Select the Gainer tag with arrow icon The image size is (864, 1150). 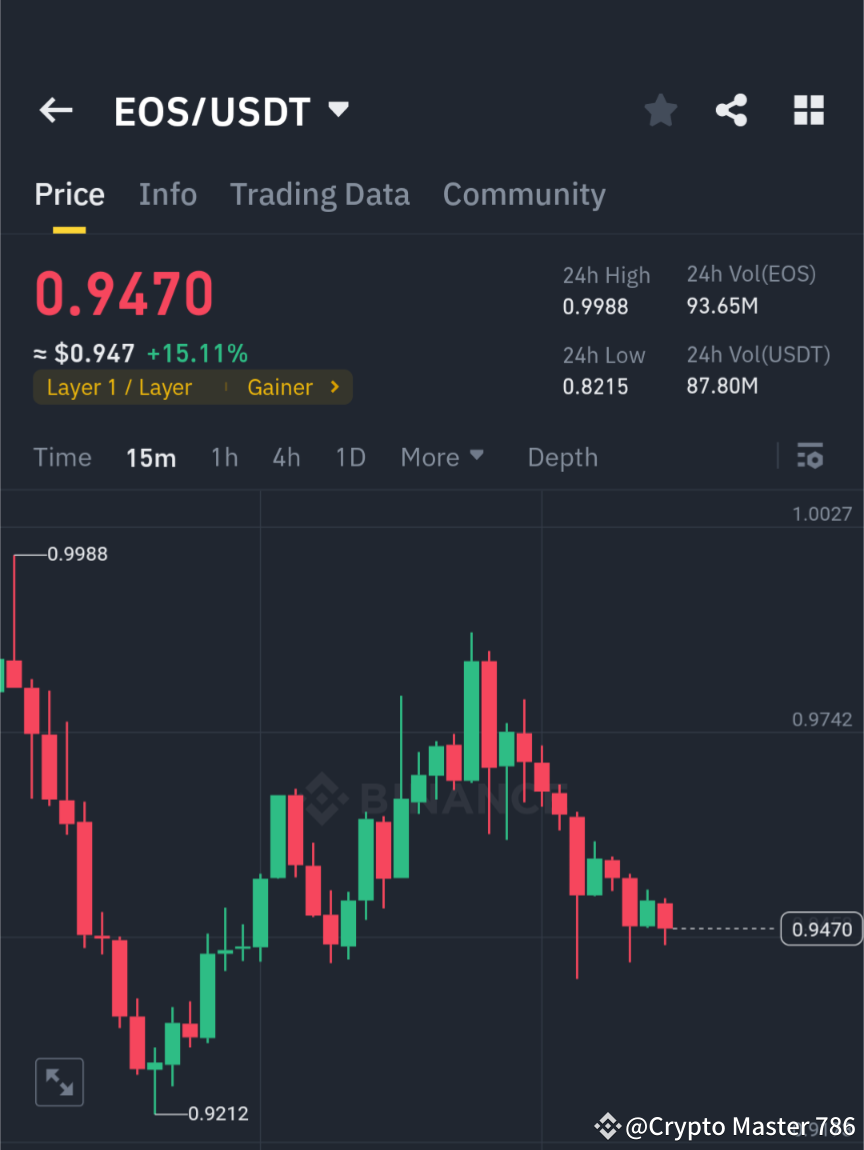[x=294, y=387]
